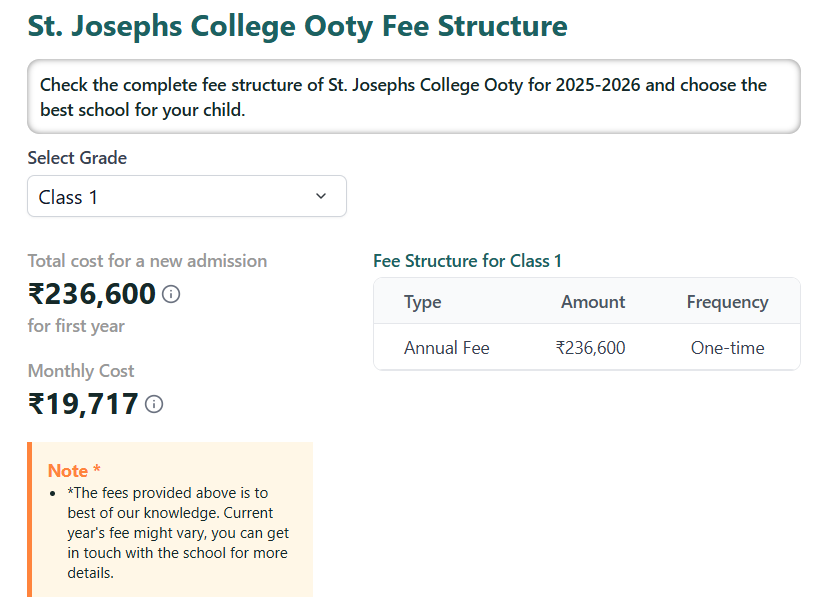Click 'Total cost for a new admission' label
The width and height of the screenshot is (817, 603).
point(147,260)
